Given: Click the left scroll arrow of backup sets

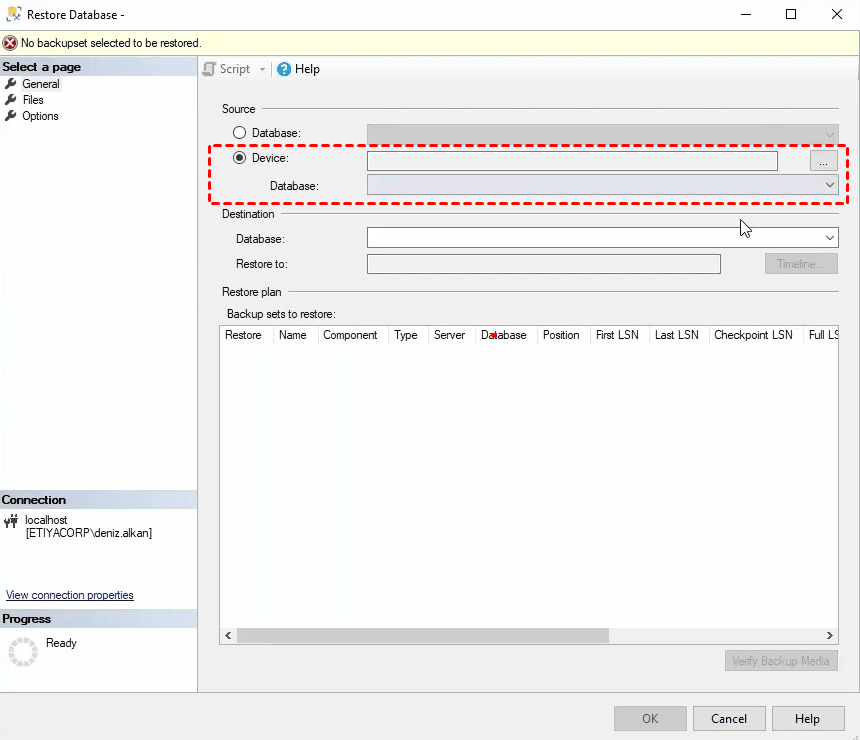Looking at the screenshot, I should (x=228, y=635).
